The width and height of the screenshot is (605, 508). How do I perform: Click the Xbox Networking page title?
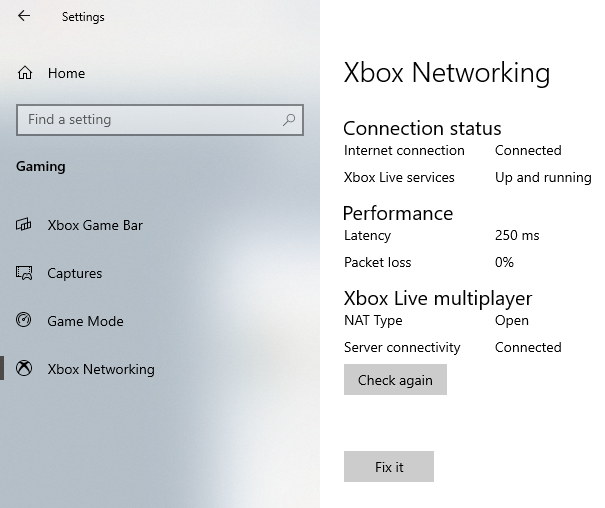coord(447,73)
